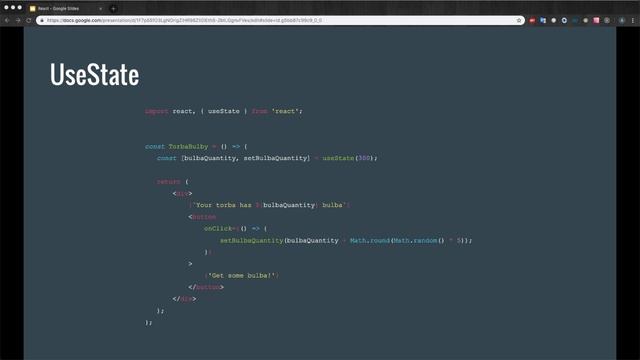Reload the page with the refresh icon
Viewport: 640px width, 360px height.
tap(29, 20)
